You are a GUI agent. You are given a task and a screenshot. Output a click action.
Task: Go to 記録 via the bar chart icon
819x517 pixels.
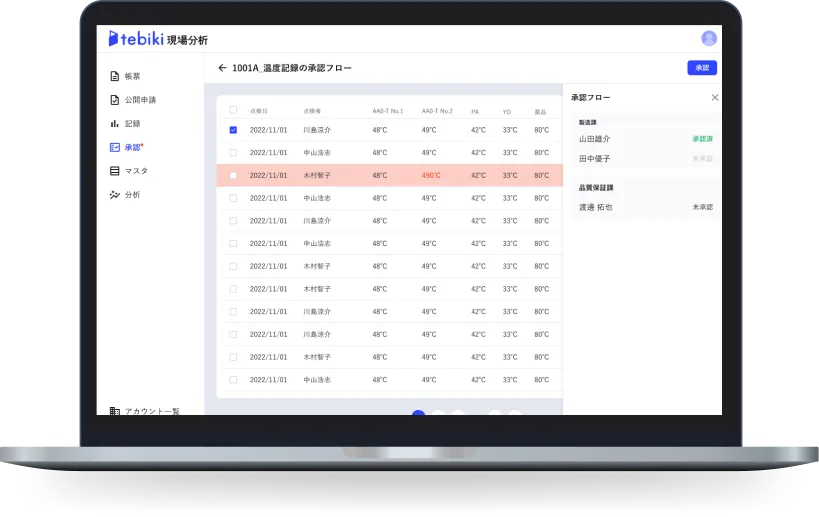click(132, 123)
